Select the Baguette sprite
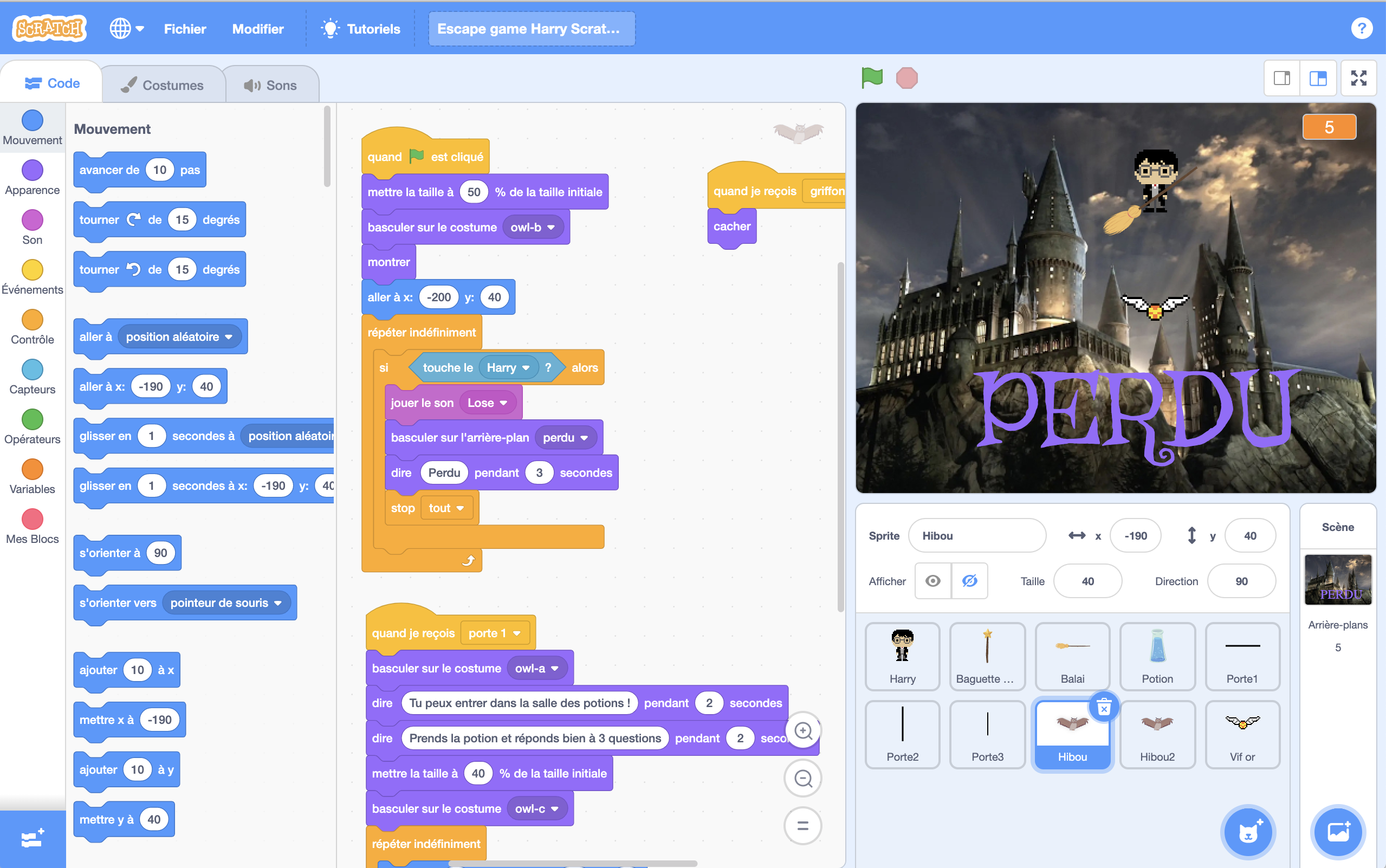This screenshot has width=1386, height=868. click(x=987, y=656)
